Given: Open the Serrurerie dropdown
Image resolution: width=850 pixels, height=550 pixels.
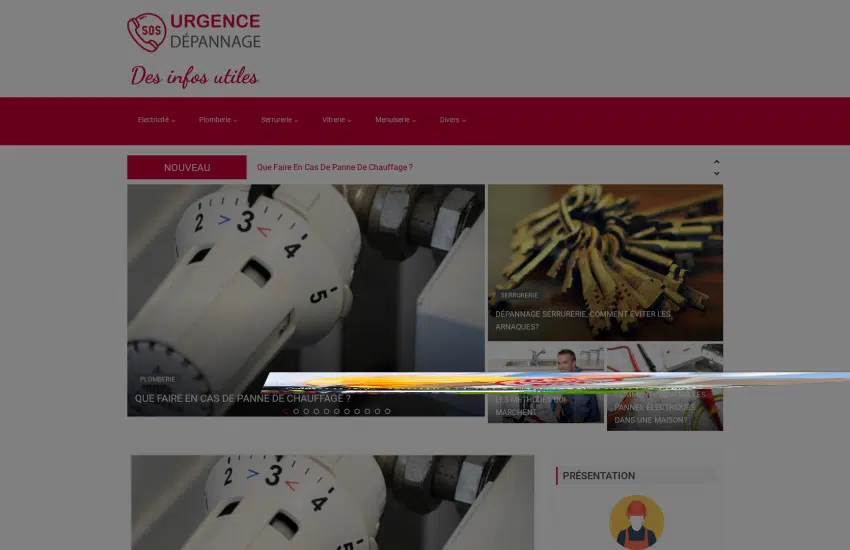Looking at the screenshot, I should 279,120.
